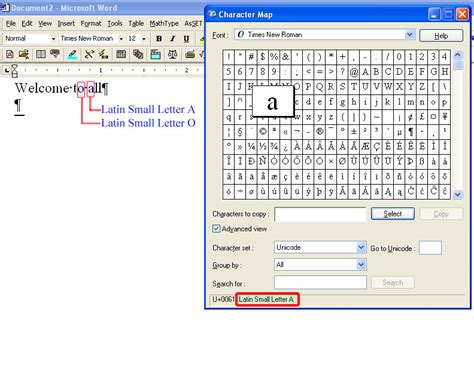This screenshot has height=392, width=474.
Task: Toggle Bold formatting in Word toolbar
Action: [159, 39]
